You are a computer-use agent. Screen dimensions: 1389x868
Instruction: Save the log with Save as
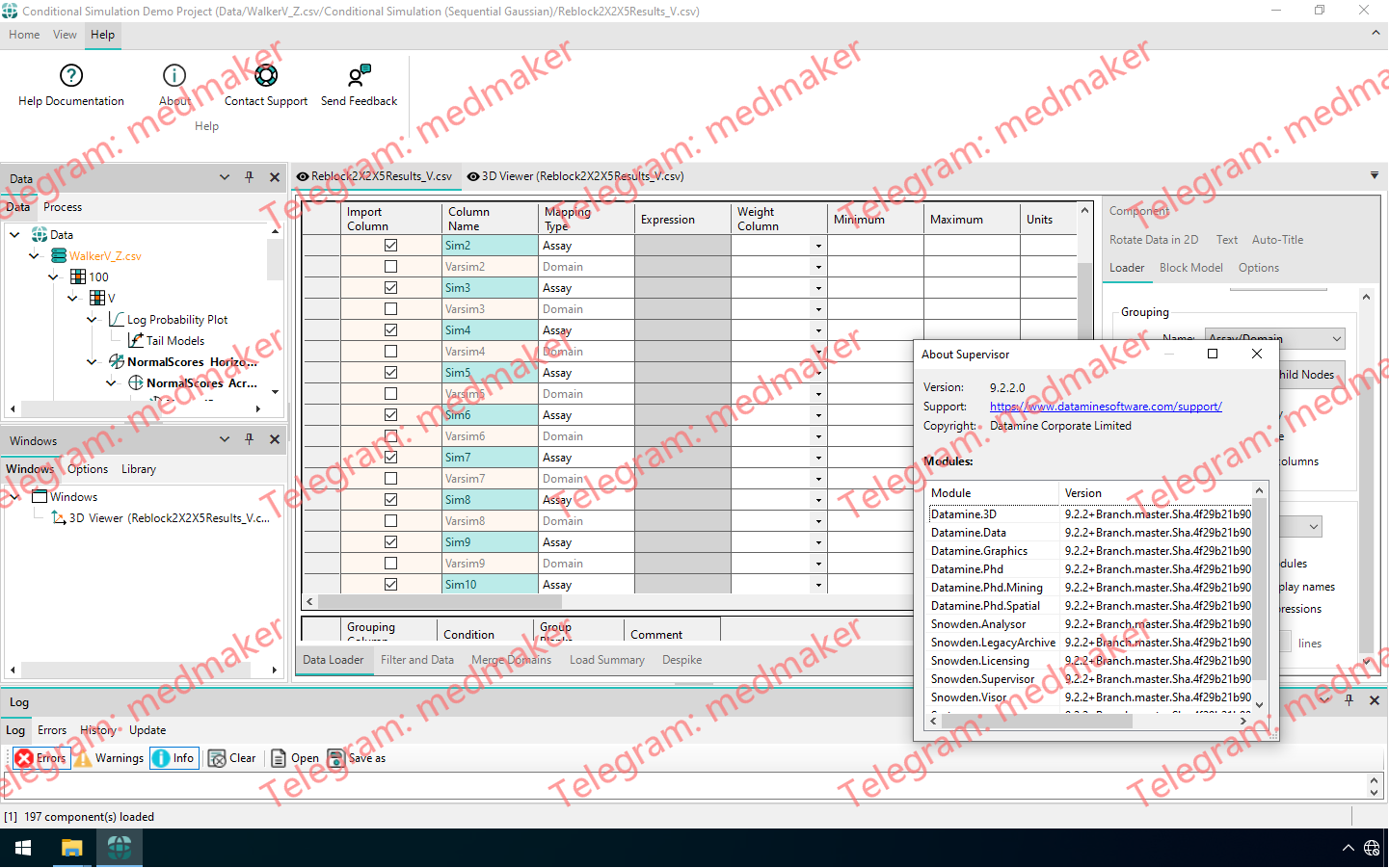coord(356,758)
